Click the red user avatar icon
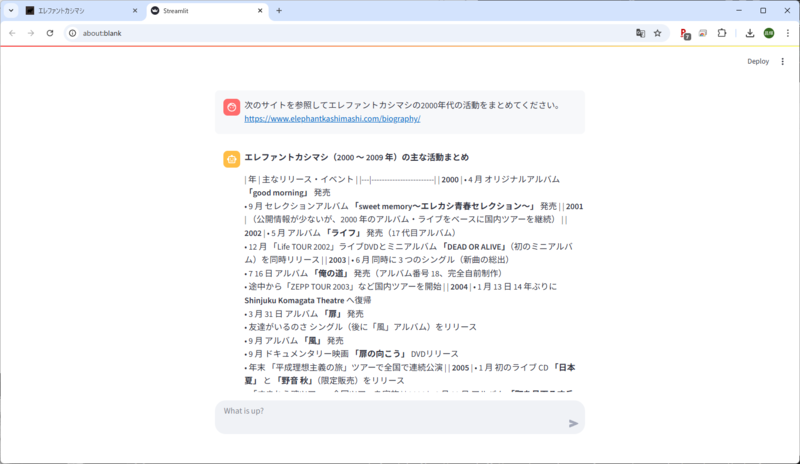800x464 pixels. (232, 107)
